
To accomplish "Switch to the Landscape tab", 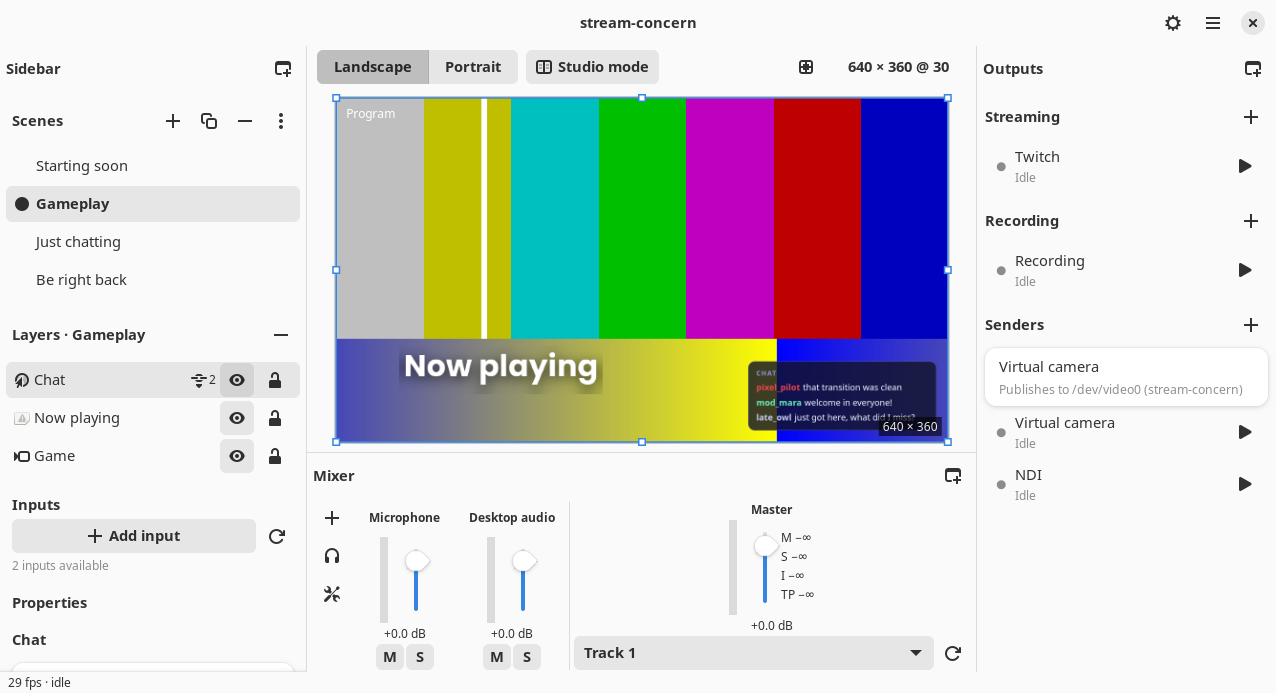I will click(x=373, y=67).
